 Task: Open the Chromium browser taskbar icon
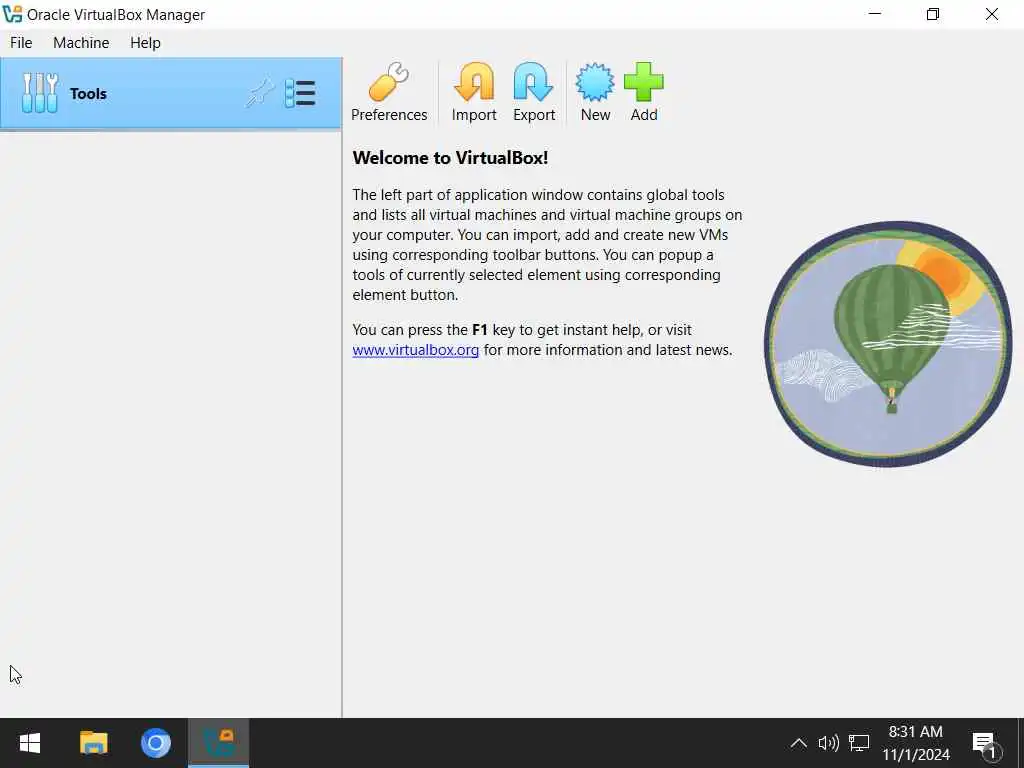coord(155,743)
